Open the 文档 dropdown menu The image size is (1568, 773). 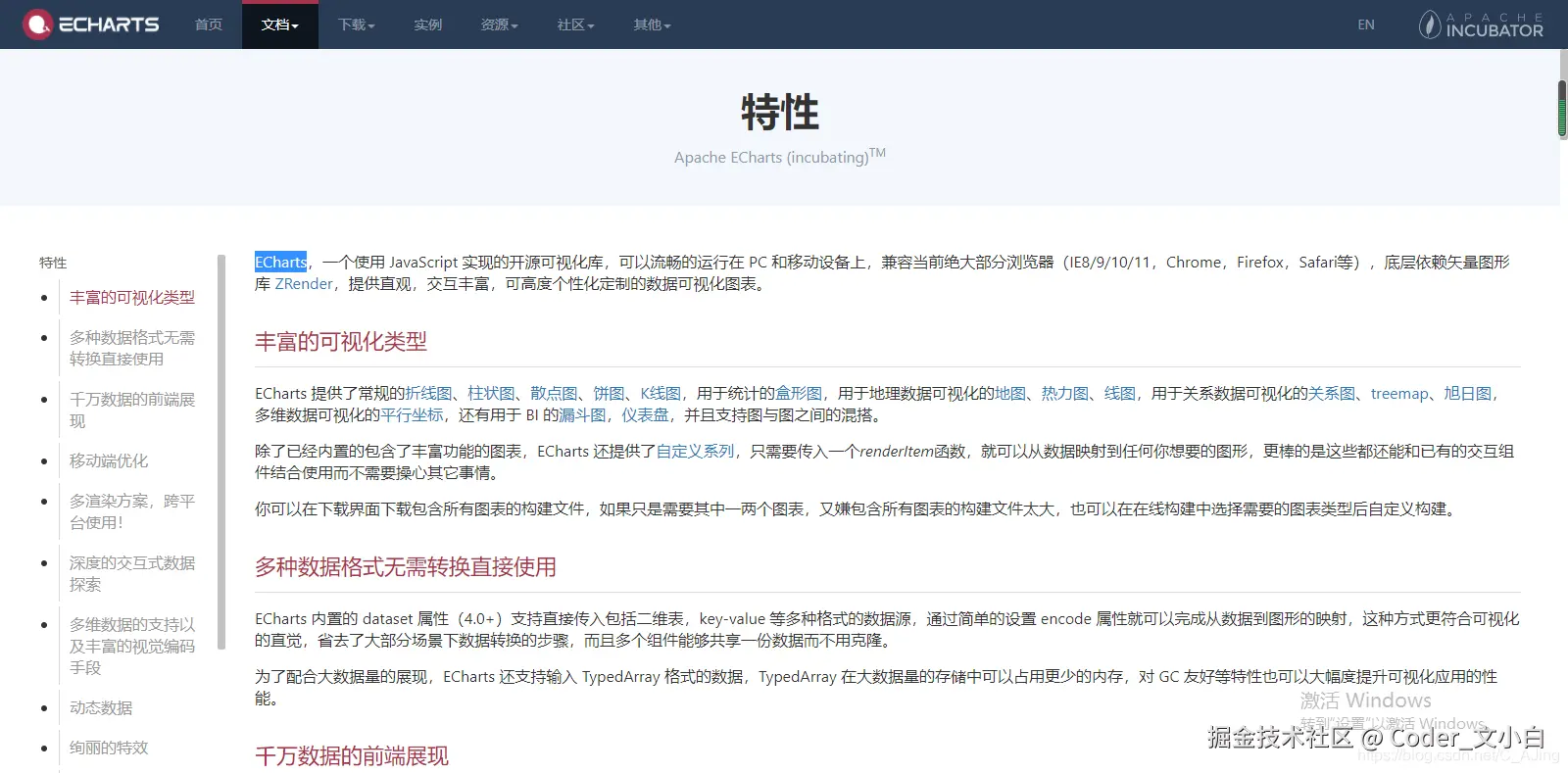point(280,24)
